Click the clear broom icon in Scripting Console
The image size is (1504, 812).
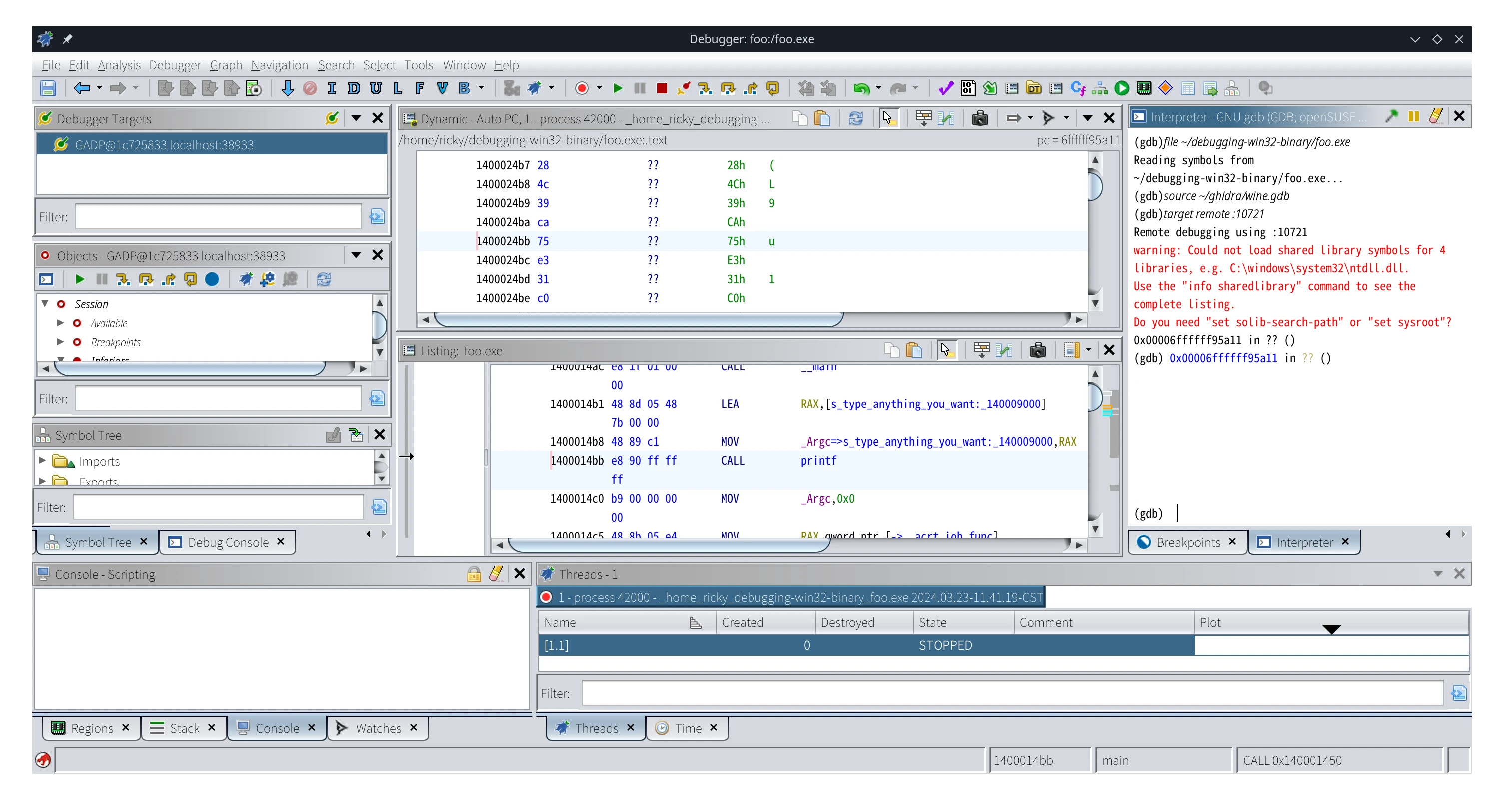pyautogui.click(x=496, y=574)
